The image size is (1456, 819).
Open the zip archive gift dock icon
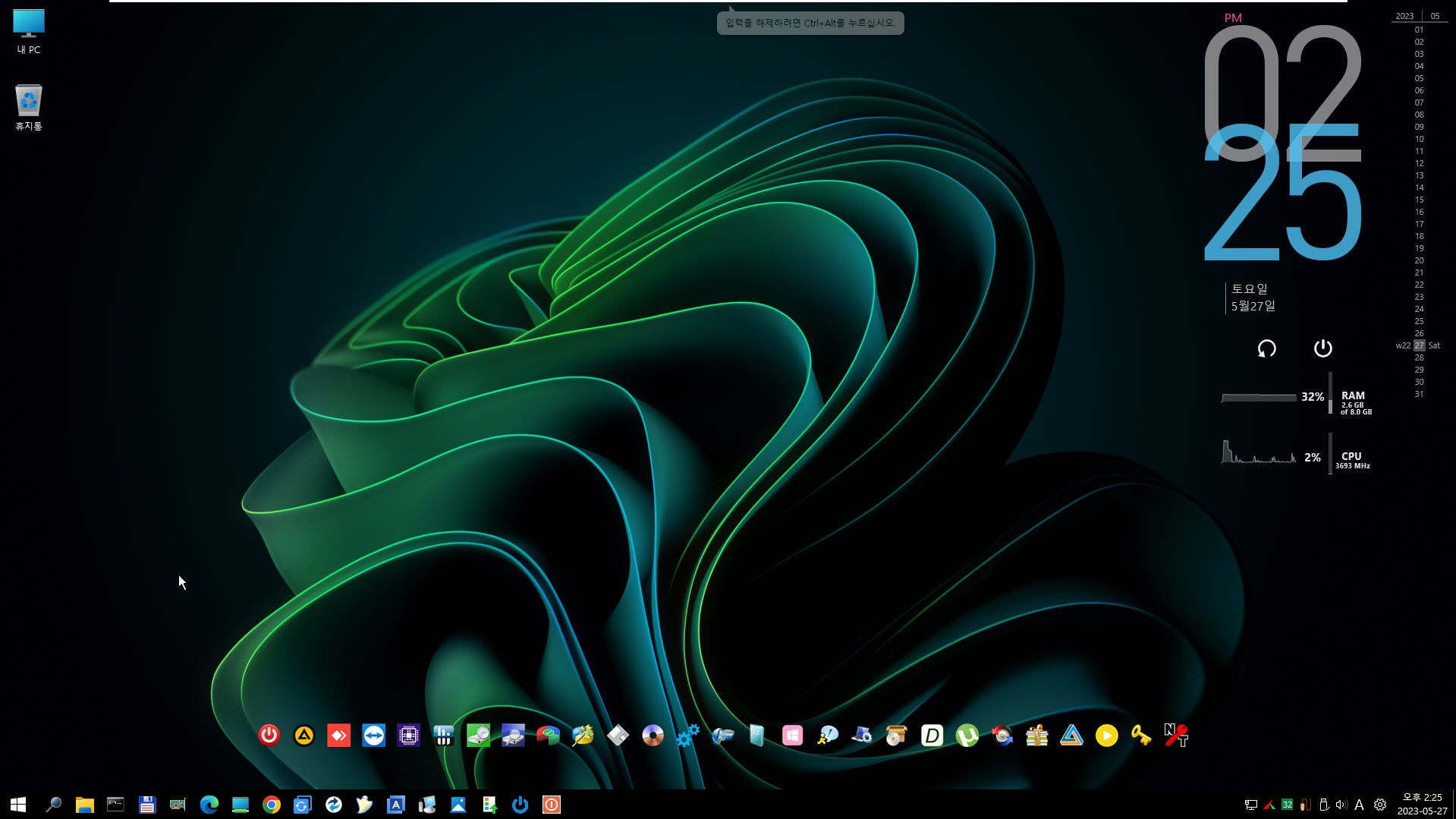click(x=1036, y=735)
